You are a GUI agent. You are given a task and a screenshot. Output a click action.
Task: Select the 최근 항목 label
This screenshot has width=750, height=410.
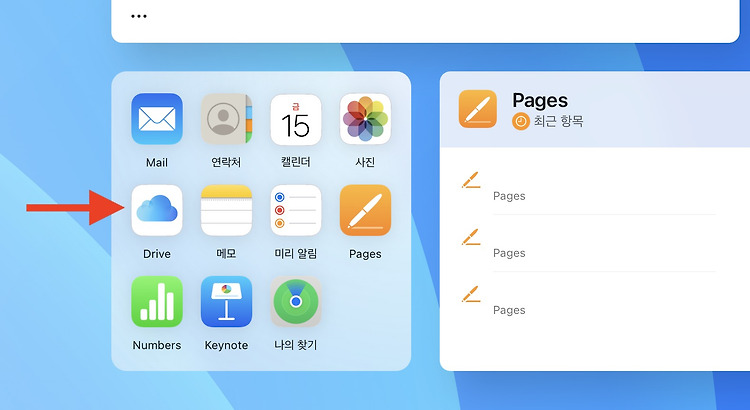pos(558,122)
